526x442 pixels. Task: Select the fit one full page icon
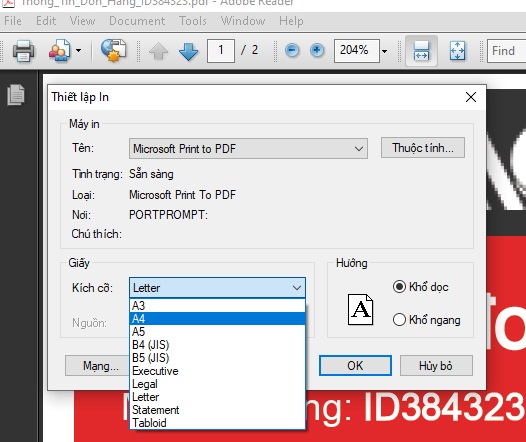[457, 51]
